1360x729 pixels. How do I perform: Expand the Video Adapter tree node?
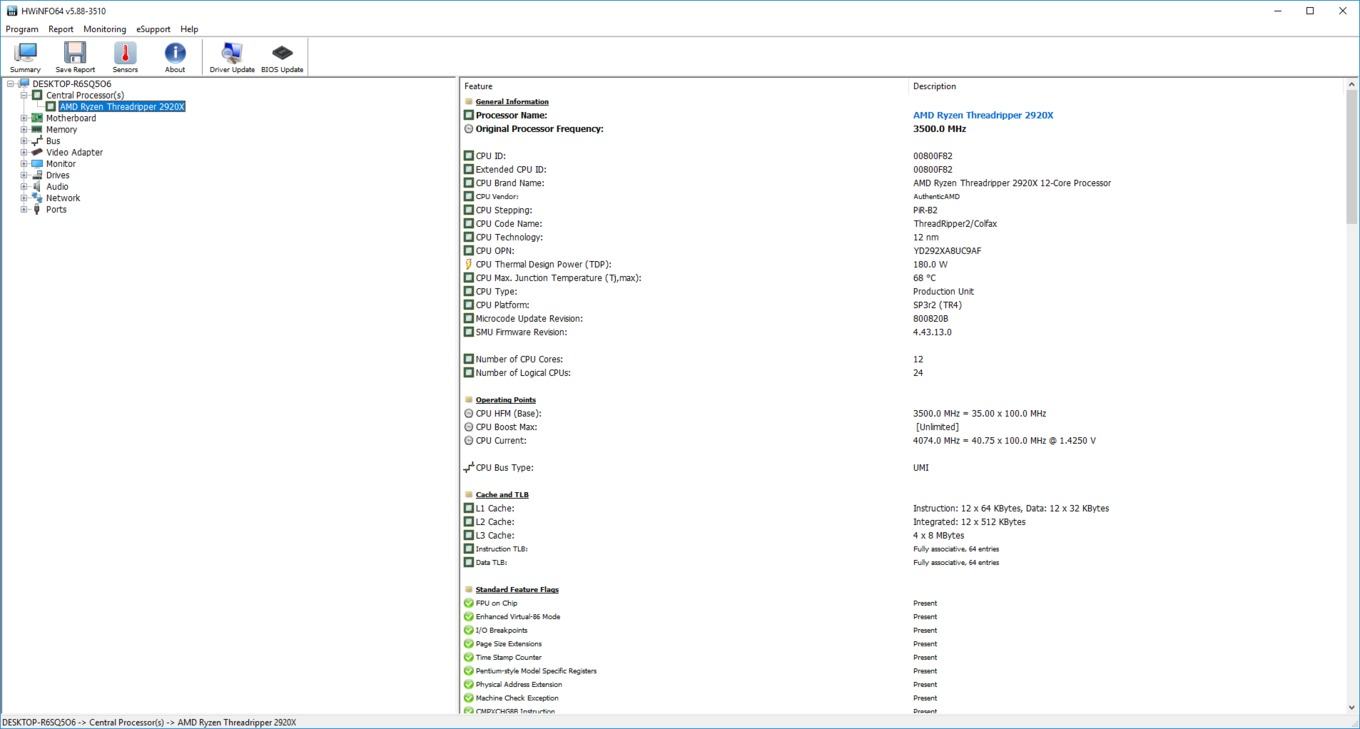point(24,152)
